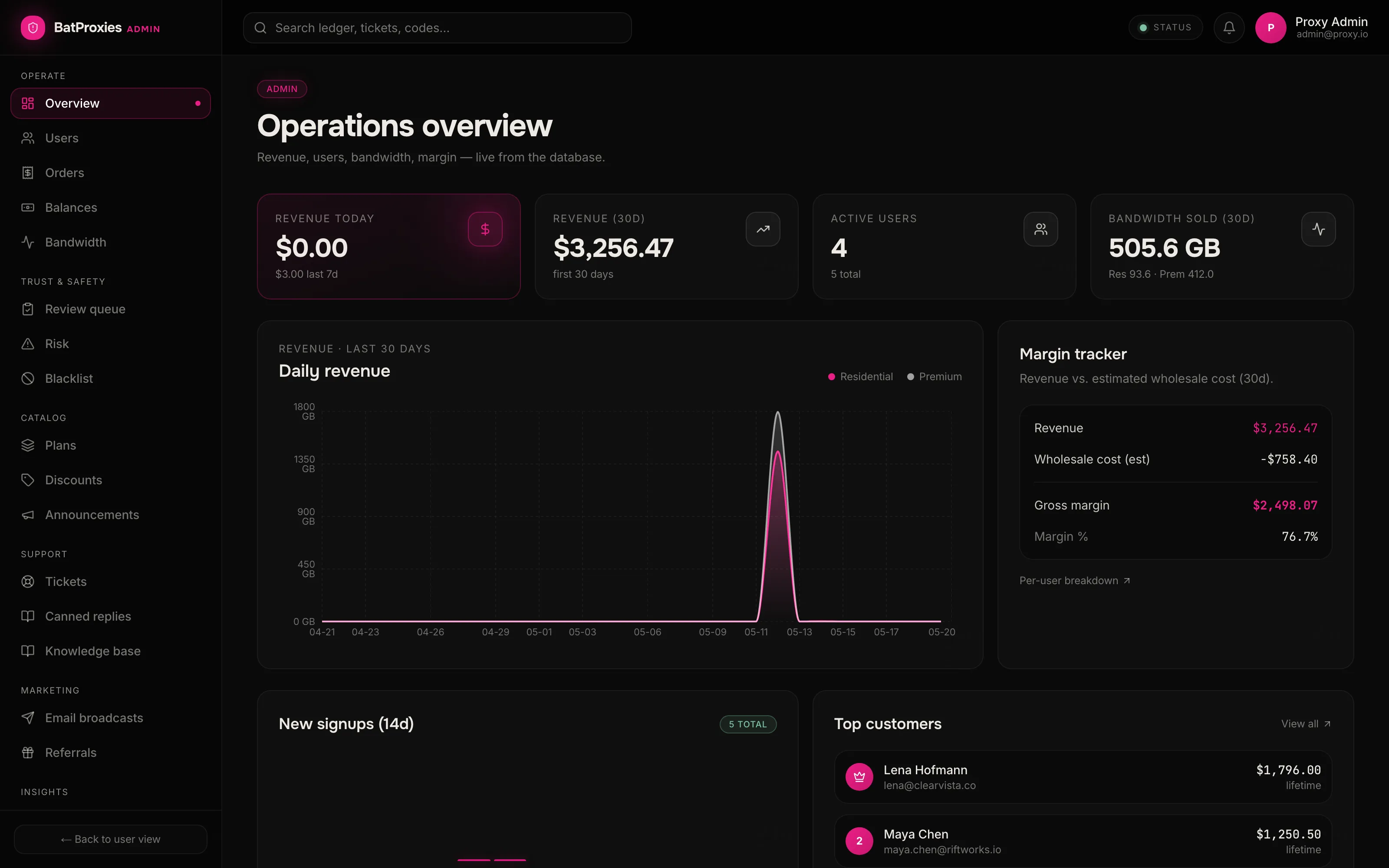1389x868 pixels.
Task: Focus the Search ledger, tickets, codes field
Action: click(438, 27)
